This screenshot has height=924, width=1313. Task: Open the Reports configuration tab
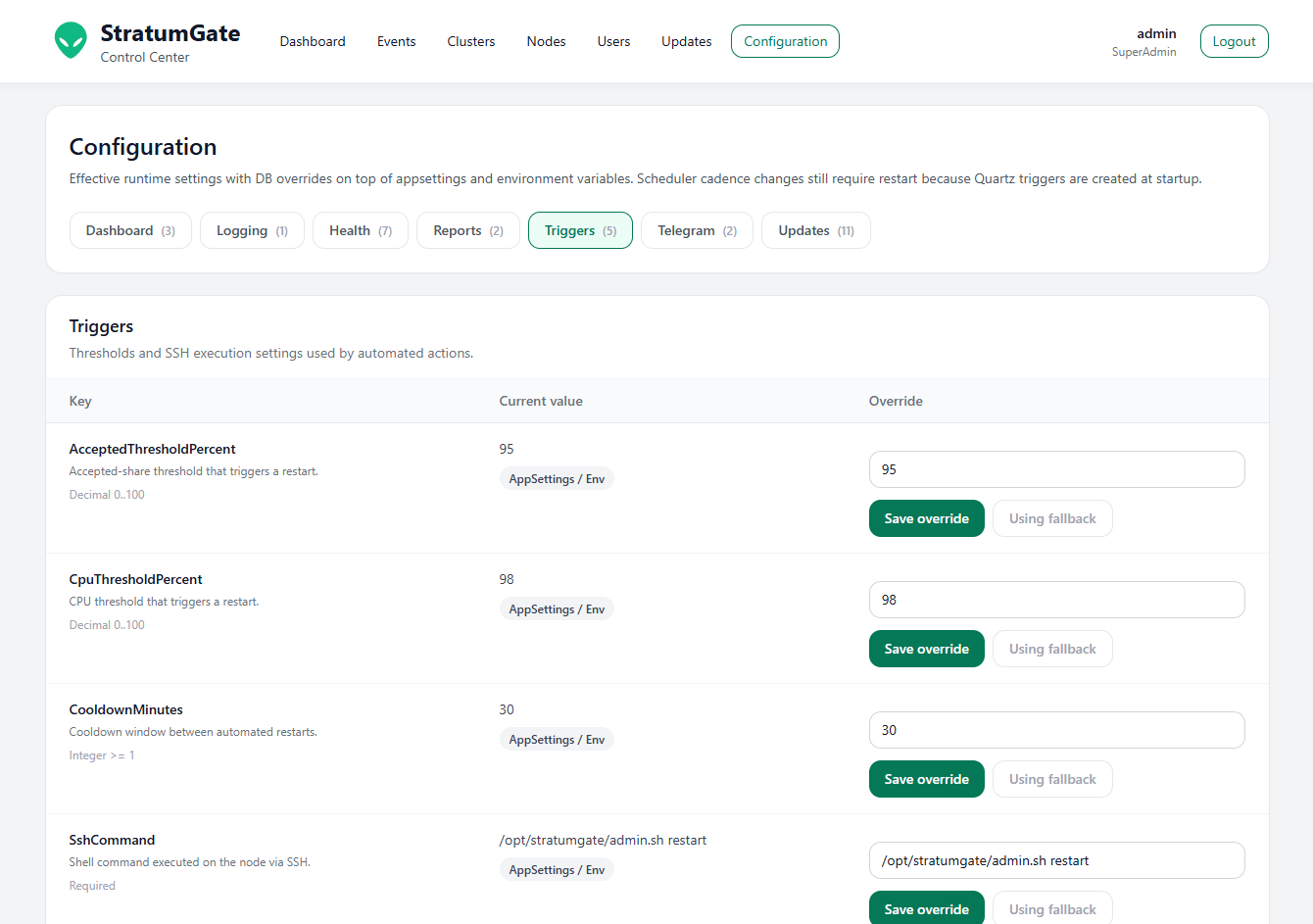pyautogui.click(x=467, y=230)
